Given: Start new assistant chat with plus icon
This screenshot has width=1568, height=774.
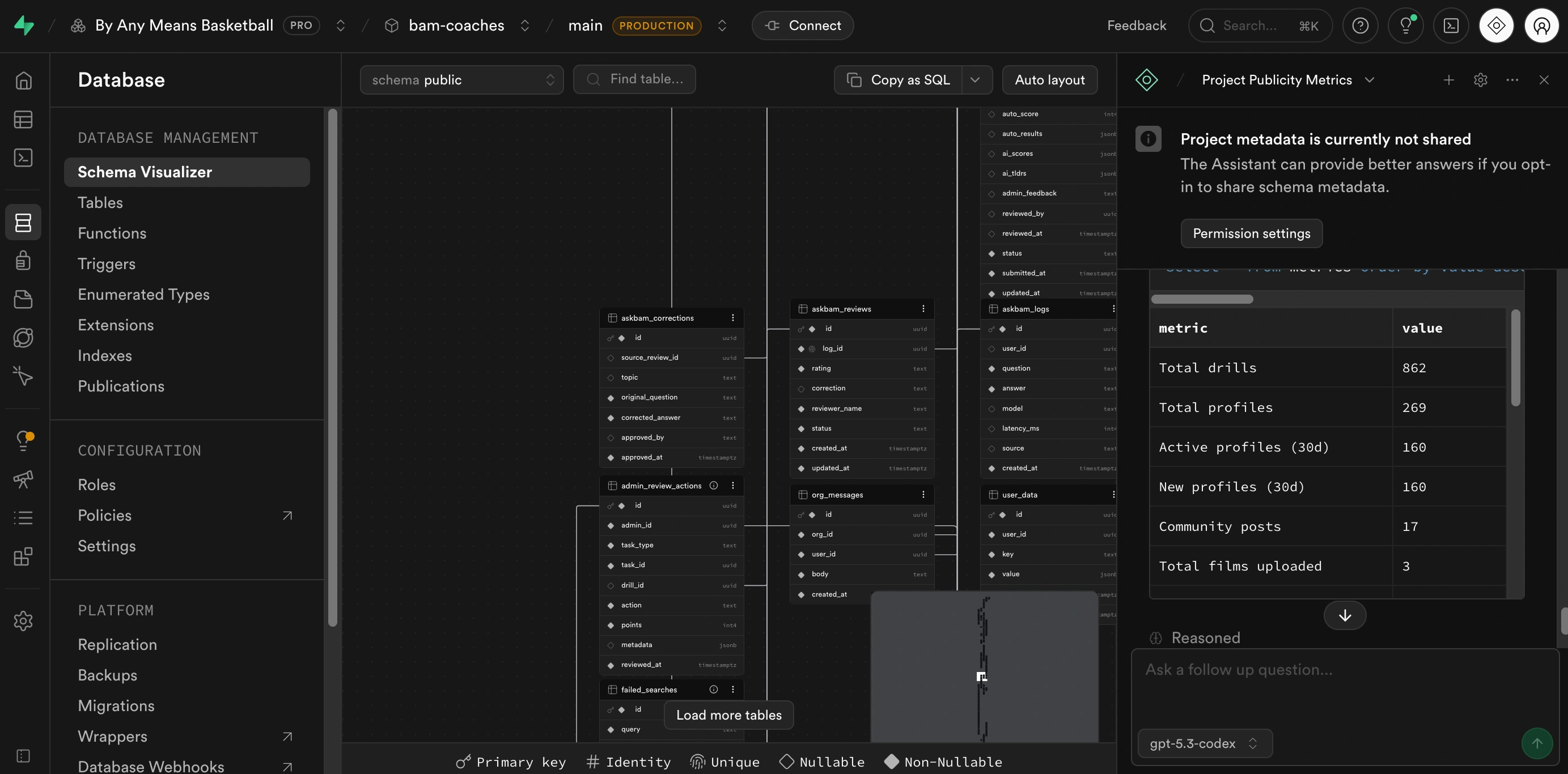Looking at the screenshot, I should 1449,80.
